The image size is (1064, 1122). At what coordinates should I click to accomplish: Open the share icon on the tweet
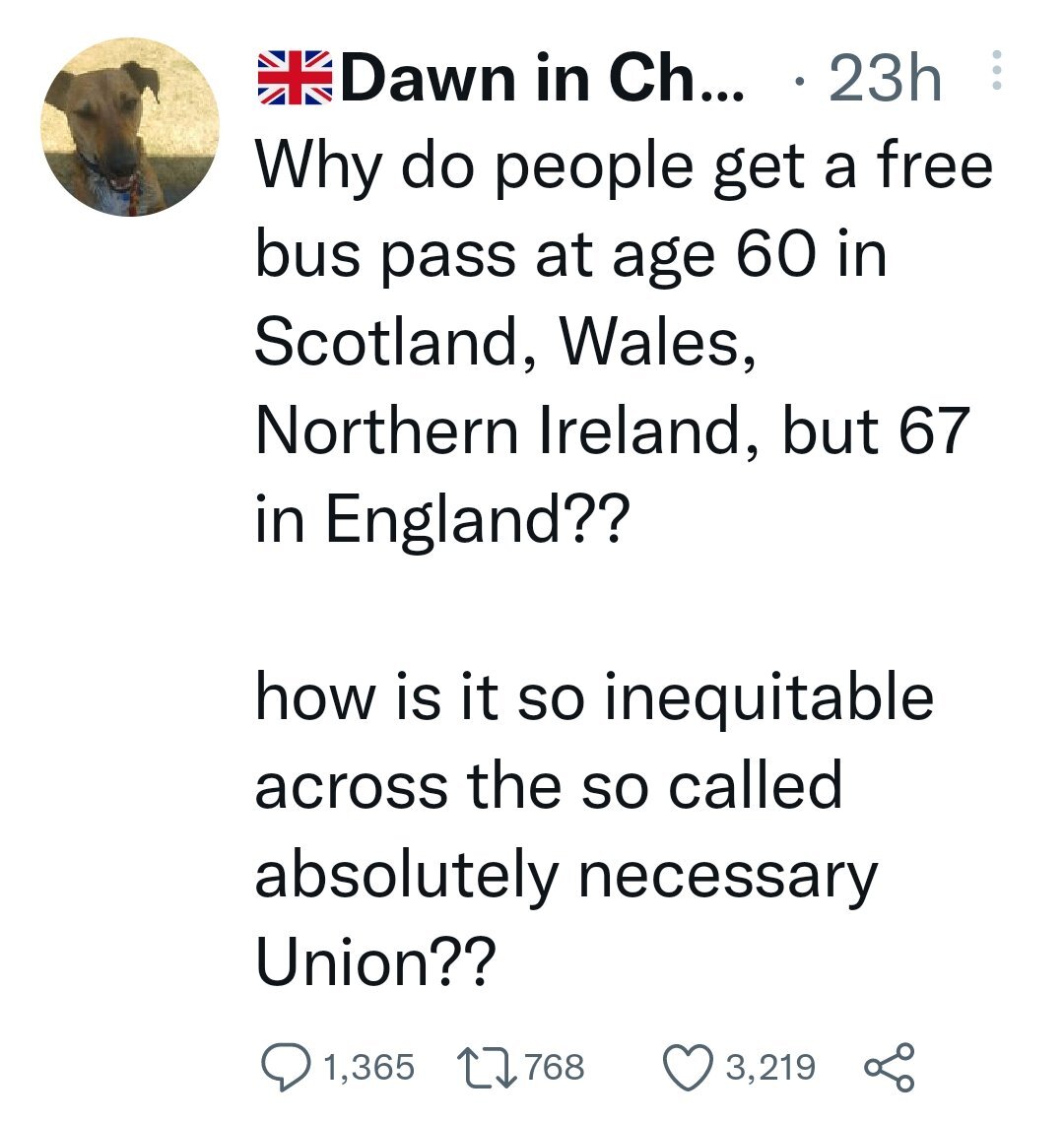(890, 1067)
